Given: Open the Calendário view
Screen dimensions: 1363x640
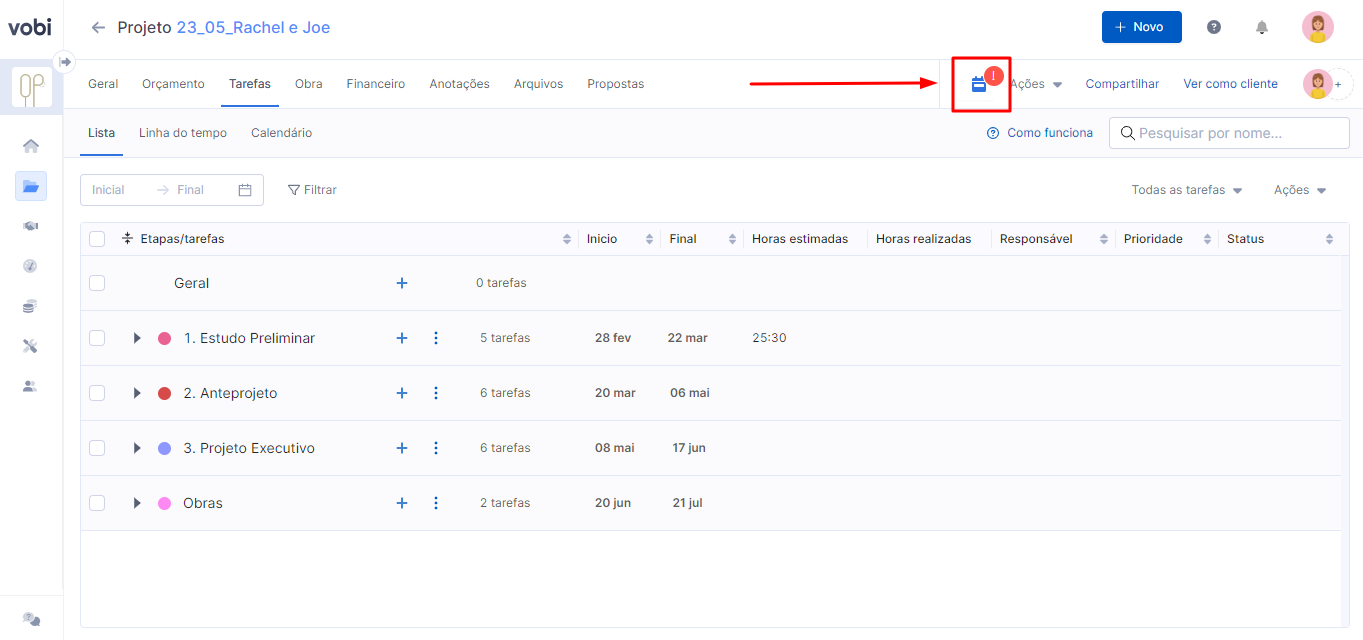Looking at the screenshot, I should (282, 133).
